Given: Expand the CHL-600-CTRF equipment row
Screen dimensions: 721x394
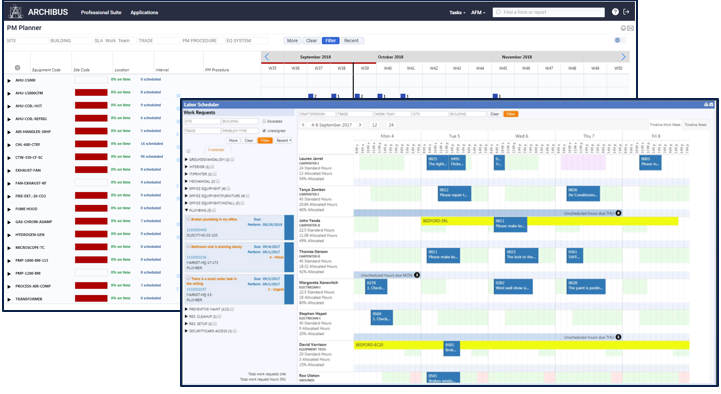Looking at the screenshot, I should [9, 145].
